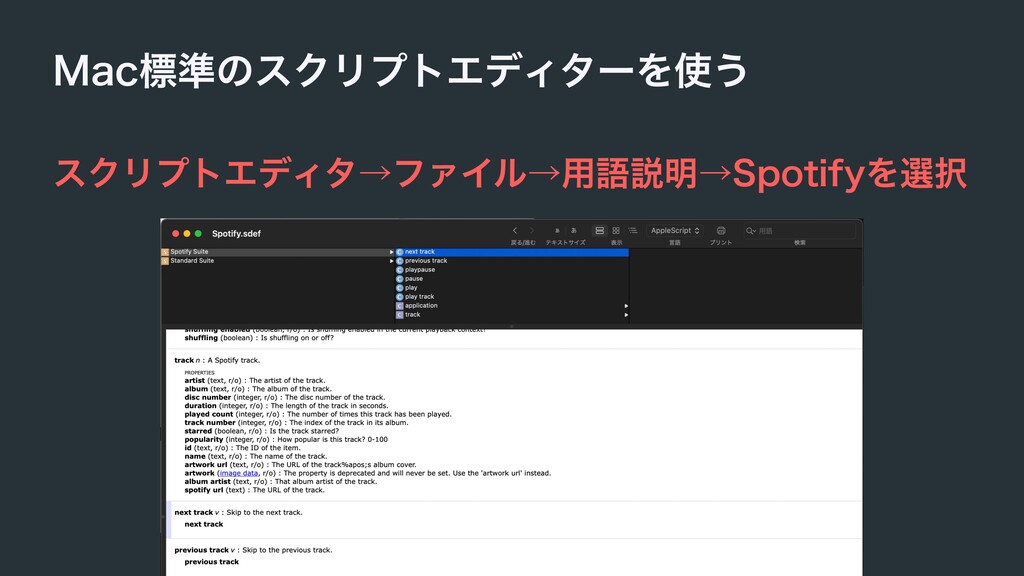This screenshot has height=576, width=1024.
Task: Switch to the indented outline list view icon
Action: click(632, 231)
